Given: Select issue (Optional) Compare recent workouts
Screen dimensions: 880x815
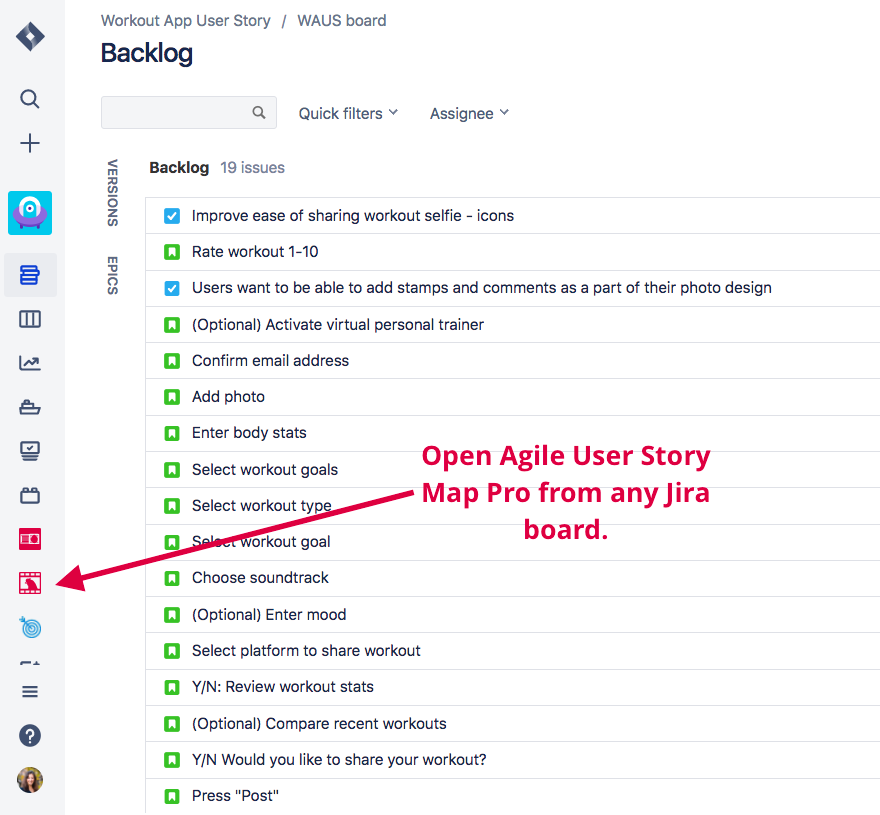Looking at the screenshot, I should [512, 724].
